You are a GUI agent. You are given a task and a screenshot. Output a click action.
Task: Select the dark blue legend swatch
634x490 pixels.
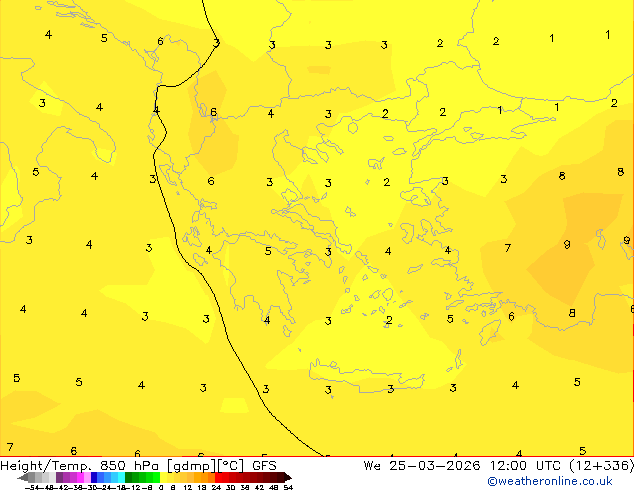click(x=94, y=477)
